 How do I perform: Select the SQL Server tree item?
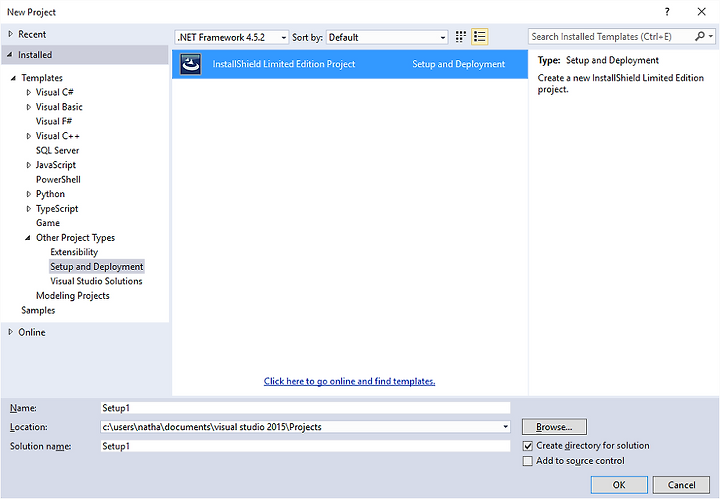click(57, 151)
